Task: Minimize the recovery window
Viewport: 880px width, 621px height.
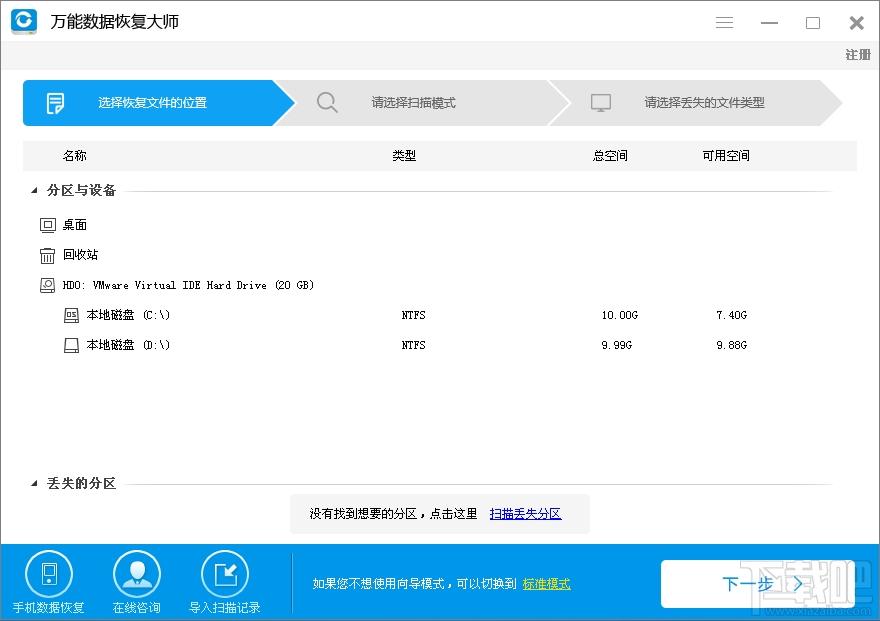Action: point(769,23)
